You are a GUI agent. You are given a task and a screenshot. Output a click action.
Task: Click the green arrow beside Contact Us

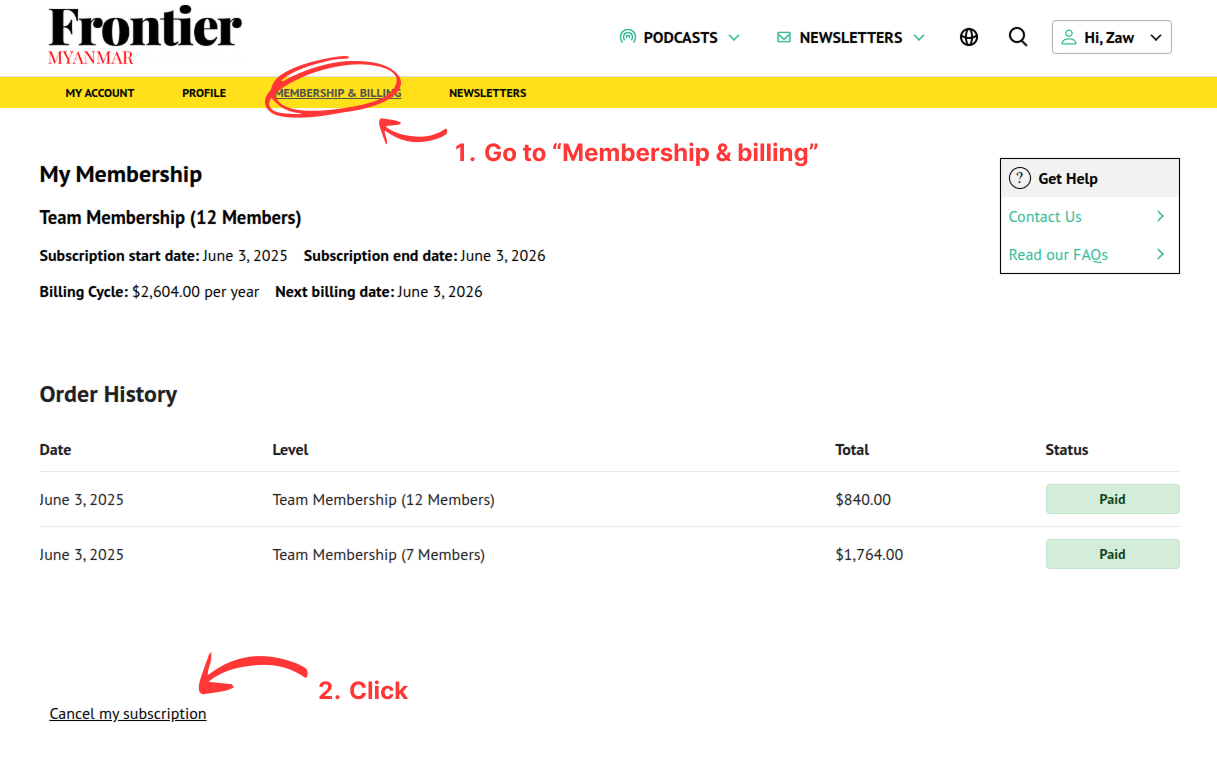point(1160,216)
